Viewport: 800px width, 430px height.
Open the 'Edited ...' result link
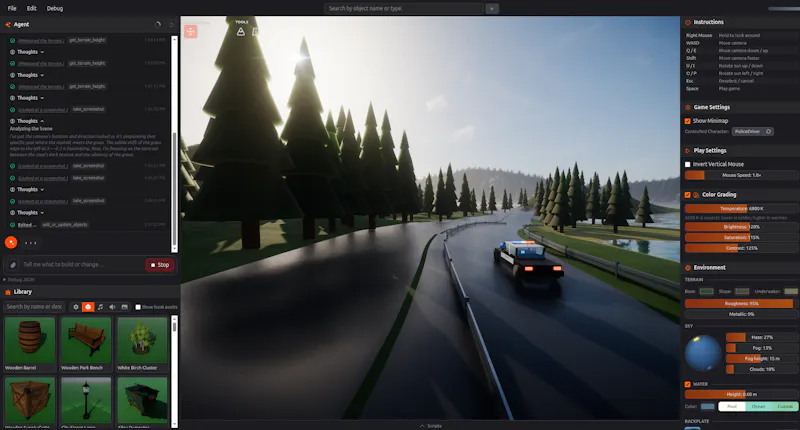click(x=27, y=225)
